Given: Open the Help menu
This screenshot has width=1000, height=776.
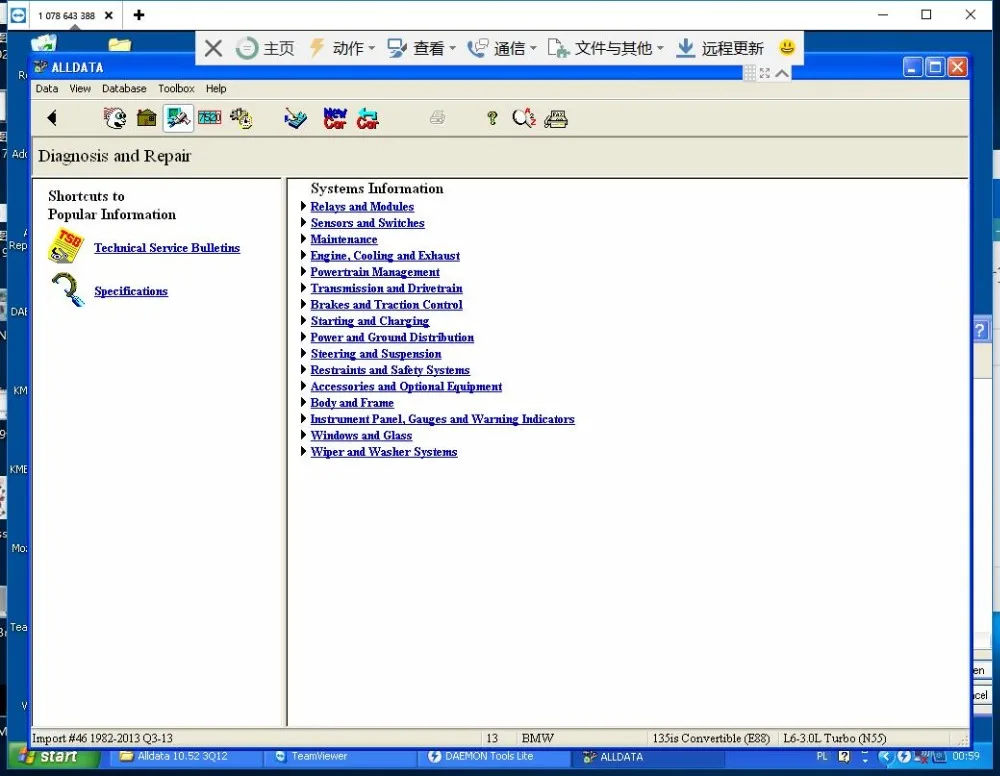Looking at the screenshot, I should pyautogui.click(x=216, y=89).
